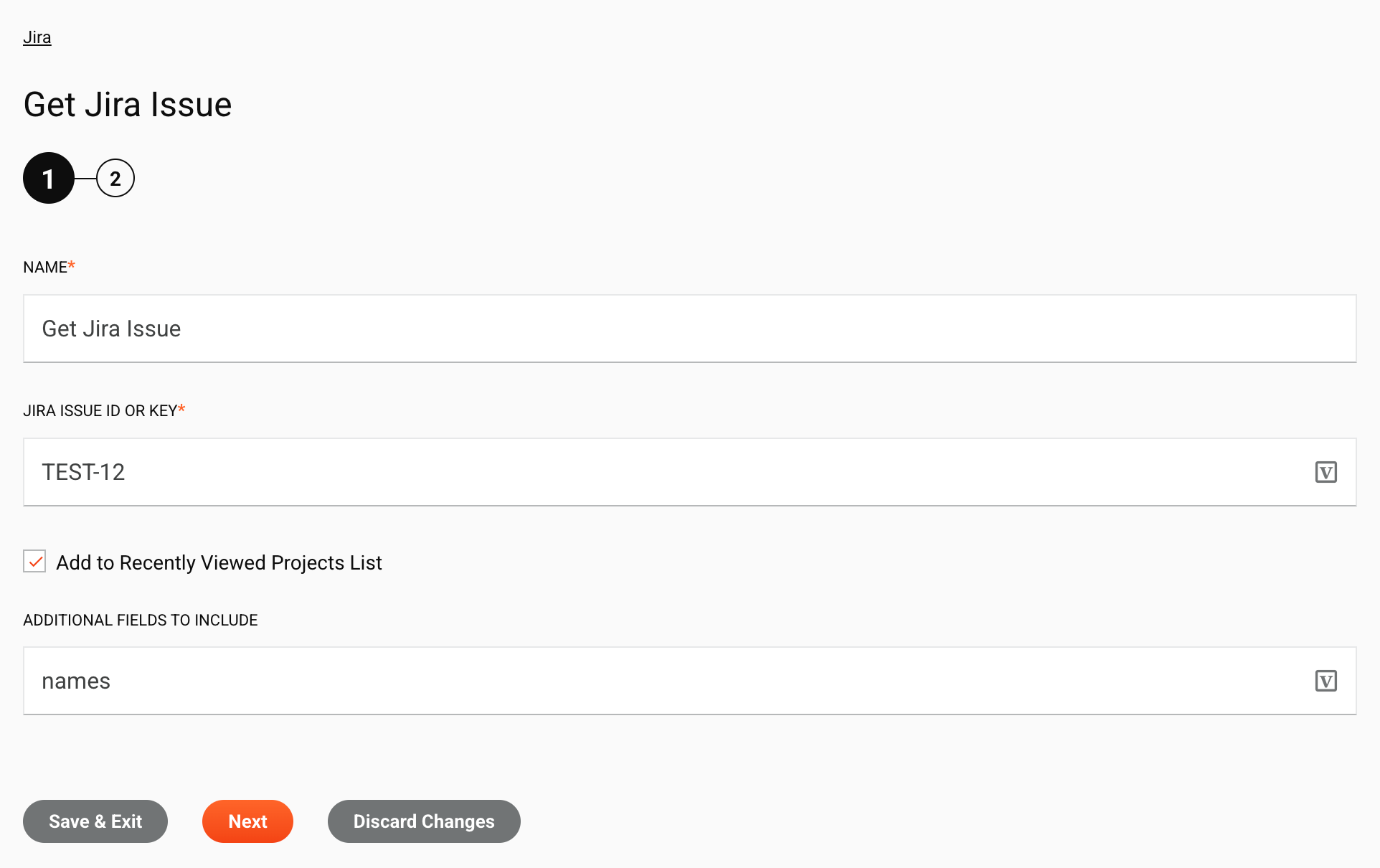This screenshot has width=1380, height=868.
Task: Click the JIRA ISSUE ID OR KEY label
Action: pos(100,411)
